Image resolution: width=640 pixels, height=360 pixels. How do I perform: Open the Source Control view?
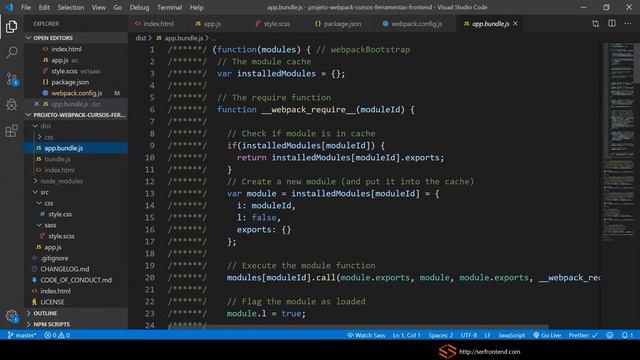coord(12,79)
